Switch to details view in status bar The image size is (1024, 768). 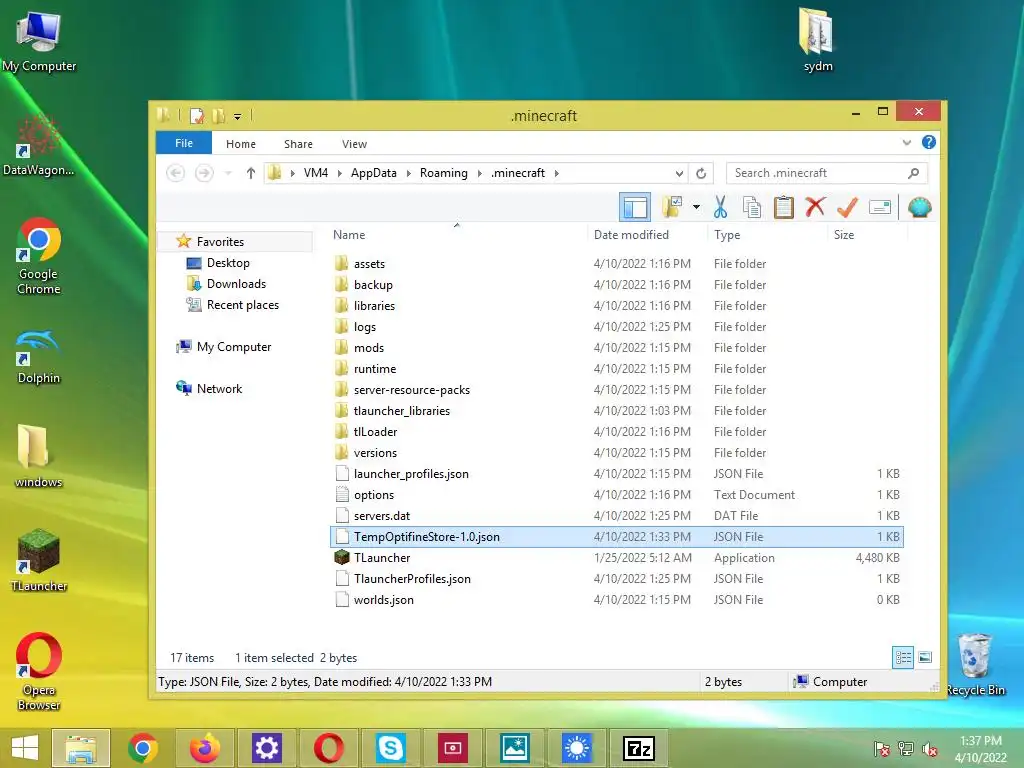coord(903,657)
